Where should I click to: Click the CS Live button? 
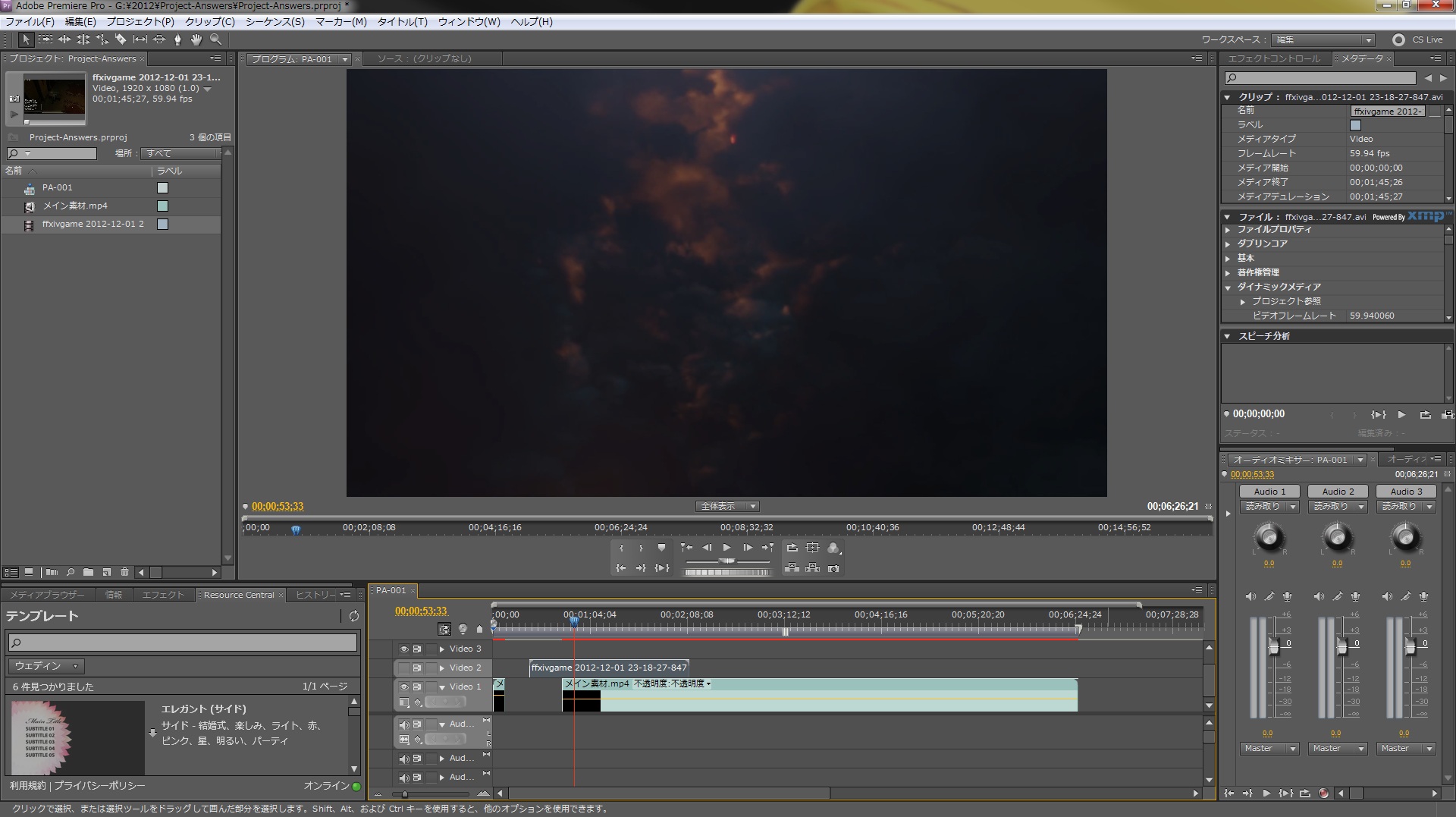(x=1417, y=40)
